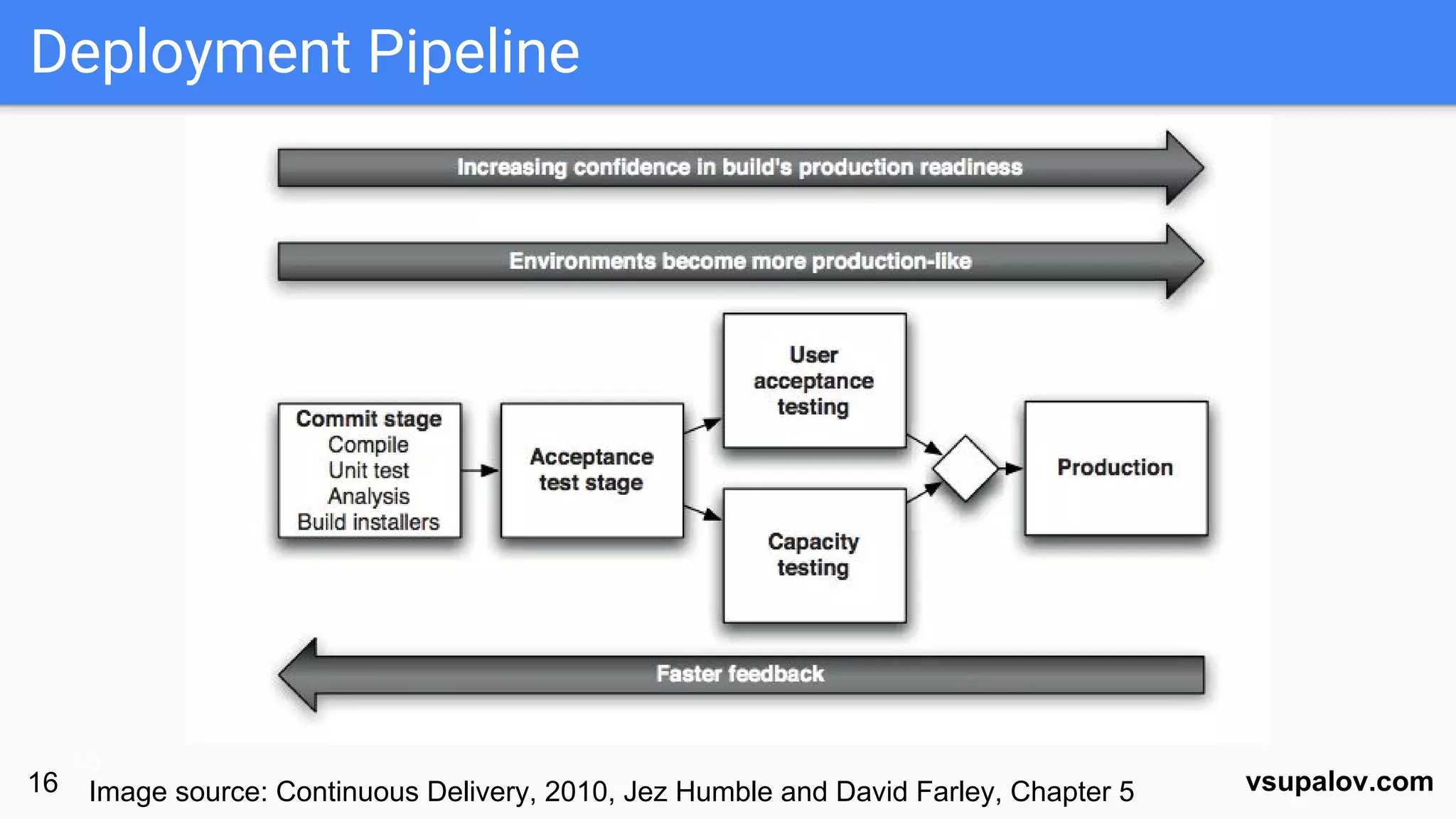The height and width of the screenshot is (819, 1456).
Task: Click the Acceptance test stage box
Action: click(591, 470)
